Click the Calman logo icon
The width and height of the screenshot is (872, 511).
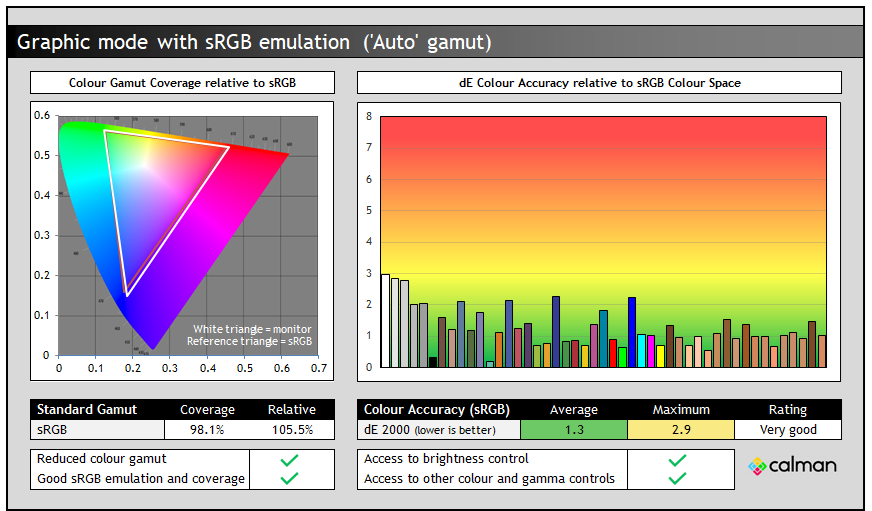(x=757, y=466)
